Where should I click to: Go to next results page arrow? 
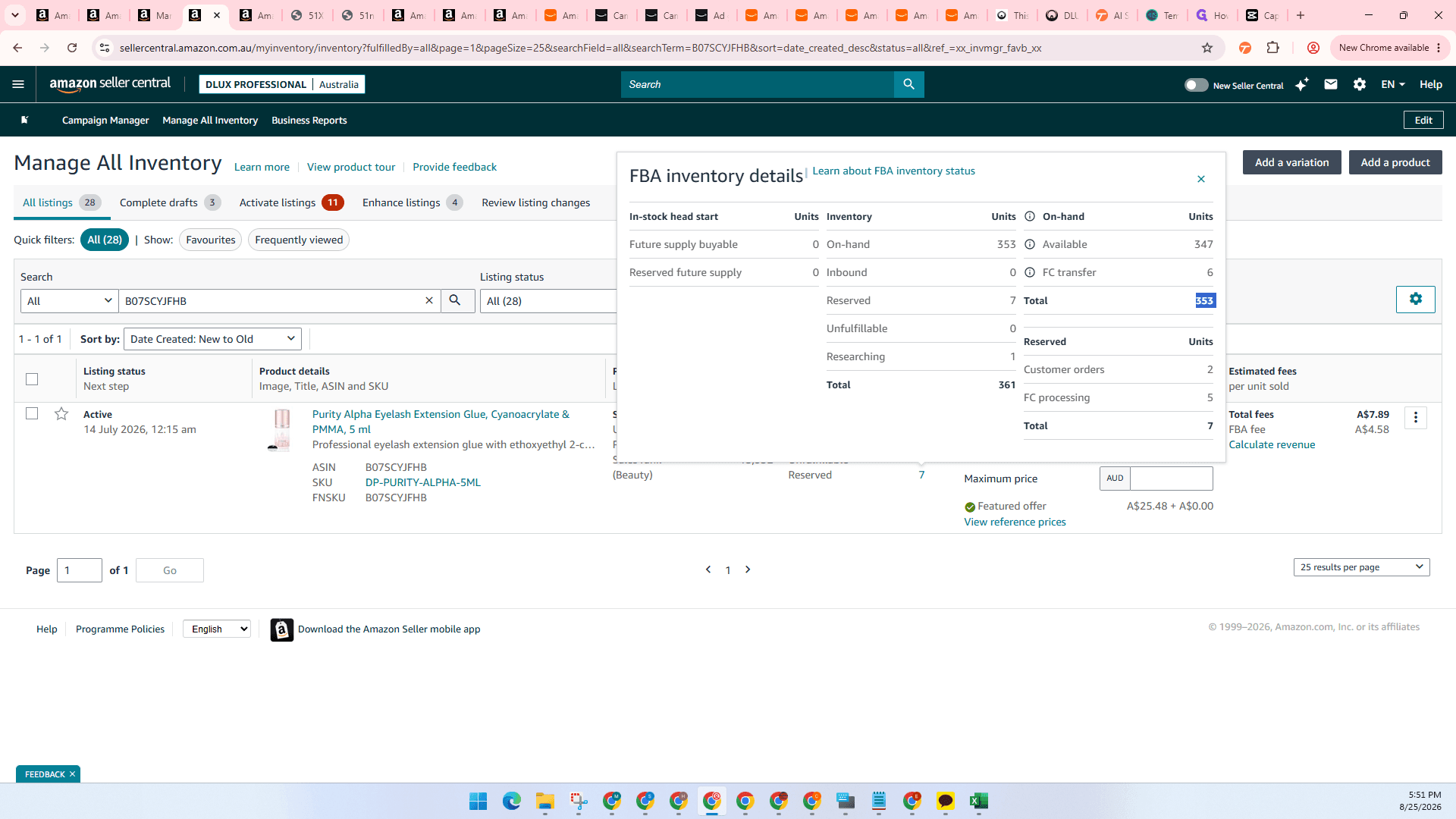(748, 570)
